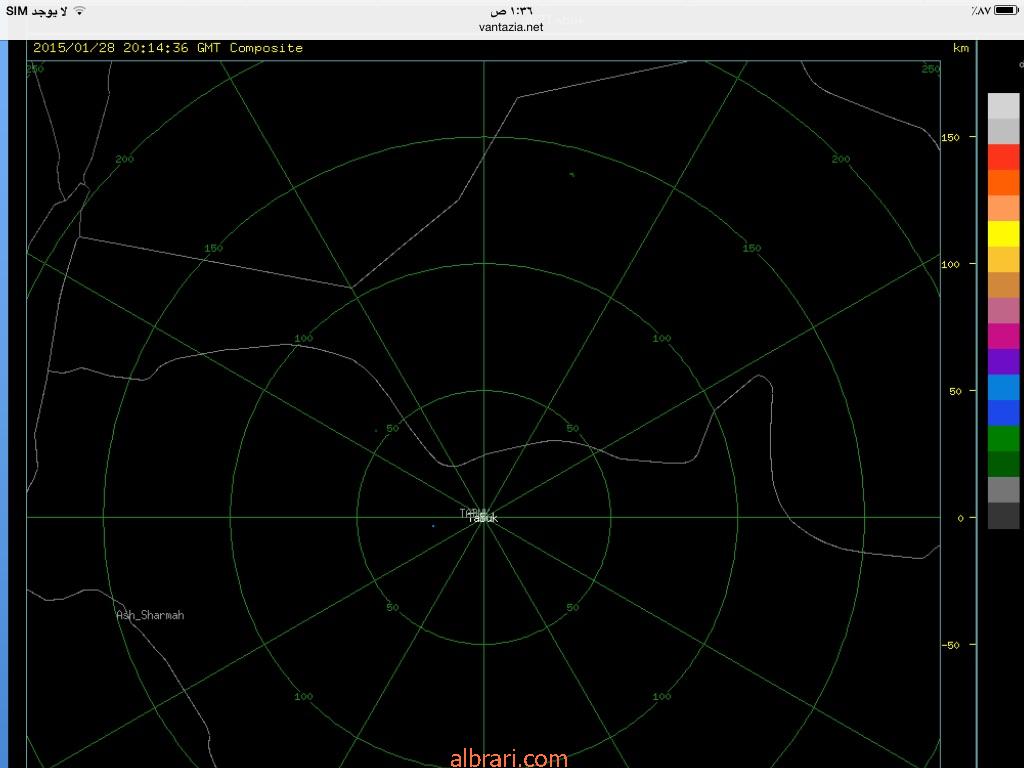This screenshot has width=1024, height=768.
Task: Click the yellow 150 axis scale label
Action: tap(951, 137)
